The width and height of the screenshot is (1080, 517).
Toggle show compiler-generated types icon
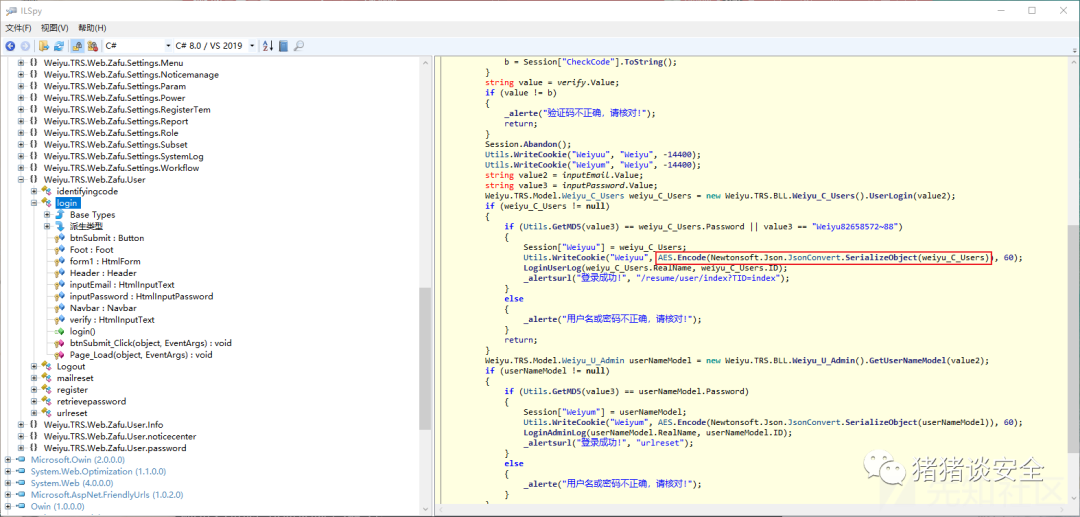pos(92,46)
